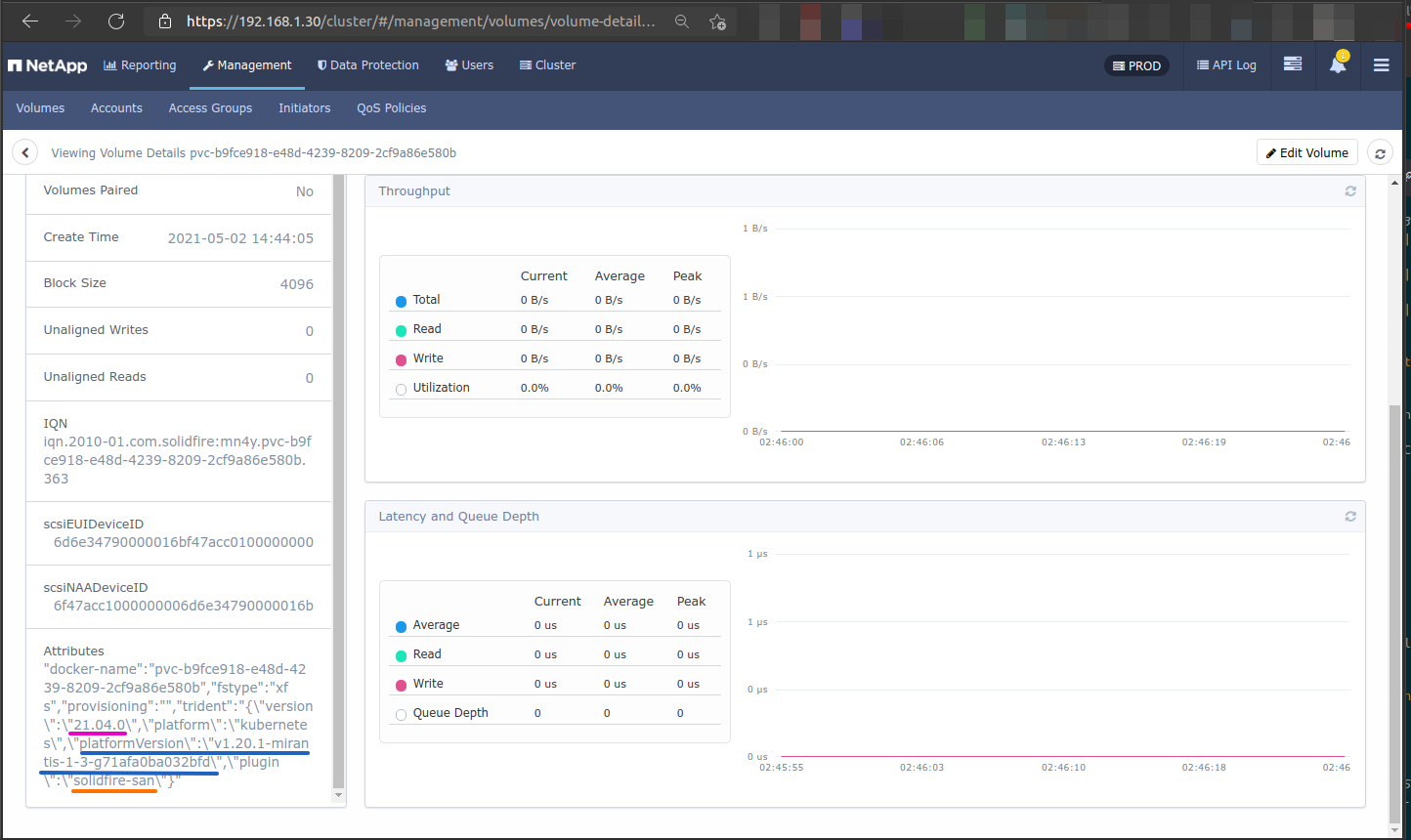The height and width of the screenshot is (840, 1411).
Task: Refresh the Throughput panel
Action: pos(1350,191)
